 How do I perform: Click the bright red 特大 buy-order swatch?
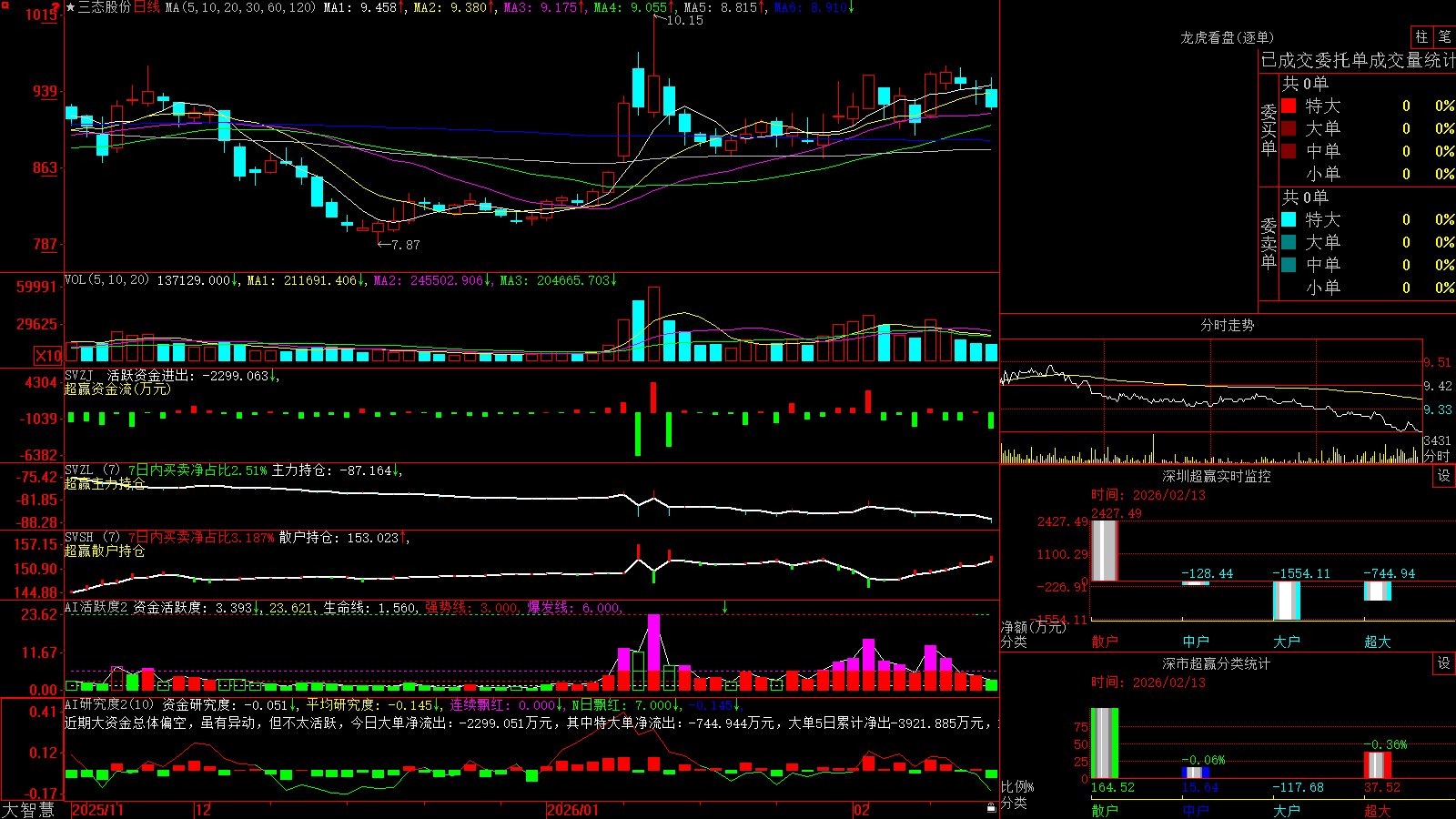tap(1289, 106)
